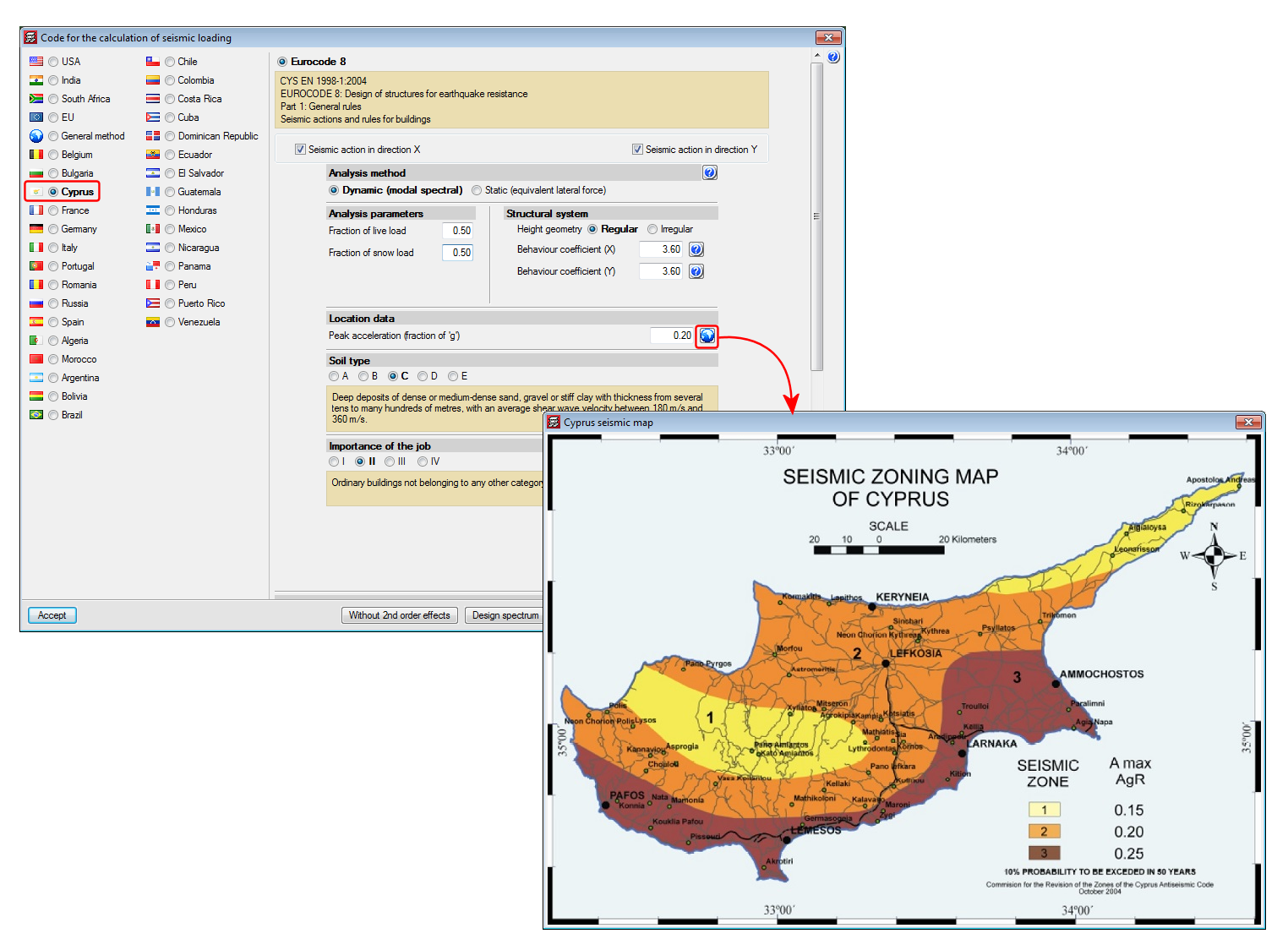Click the Fraction of live load field
1288x950 pixels.
tap(457, 231)
